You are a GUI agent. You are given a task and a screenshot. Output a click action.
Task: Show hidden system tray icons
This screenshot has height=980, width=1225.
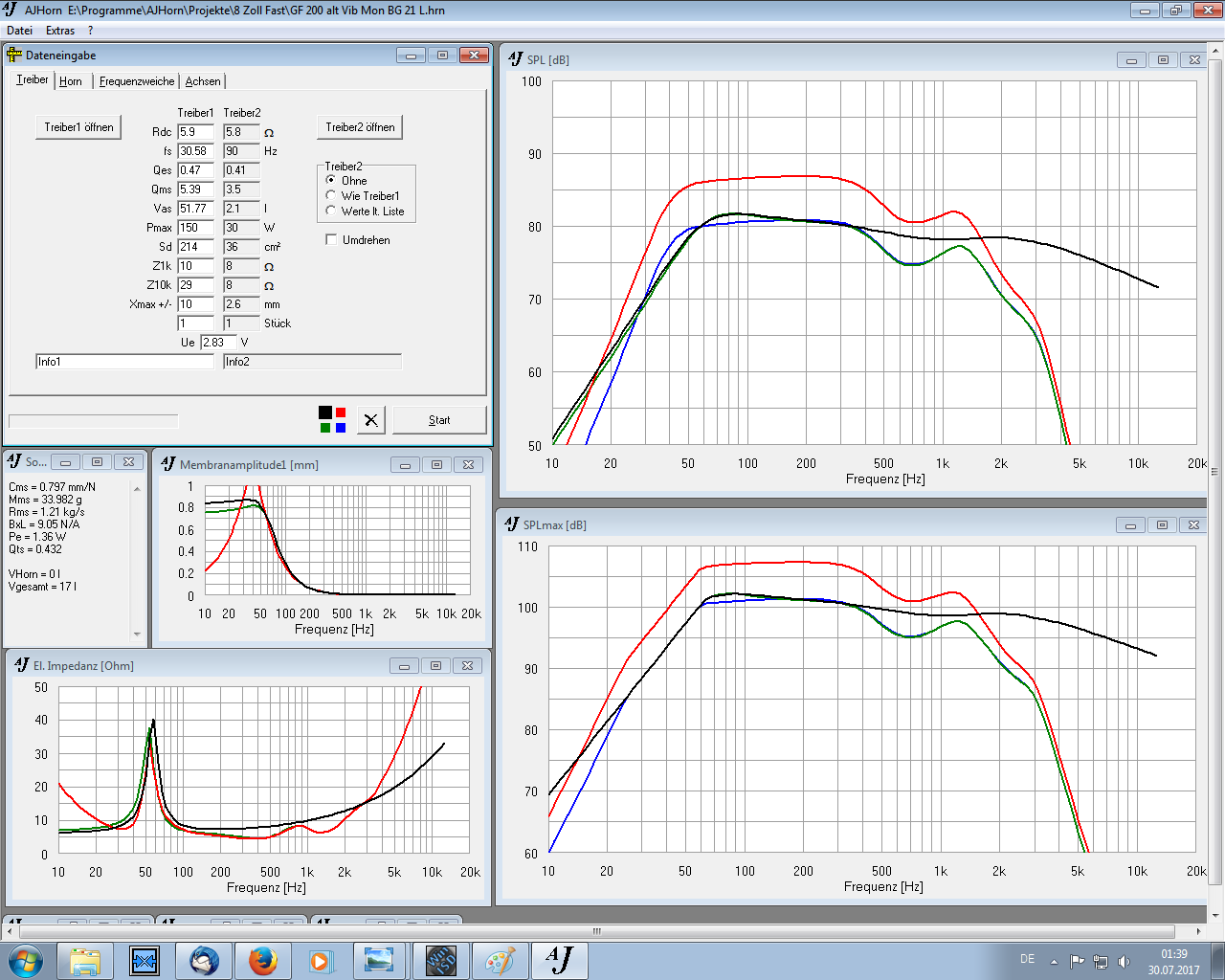pyautogui.click(x=1054, y=961)
